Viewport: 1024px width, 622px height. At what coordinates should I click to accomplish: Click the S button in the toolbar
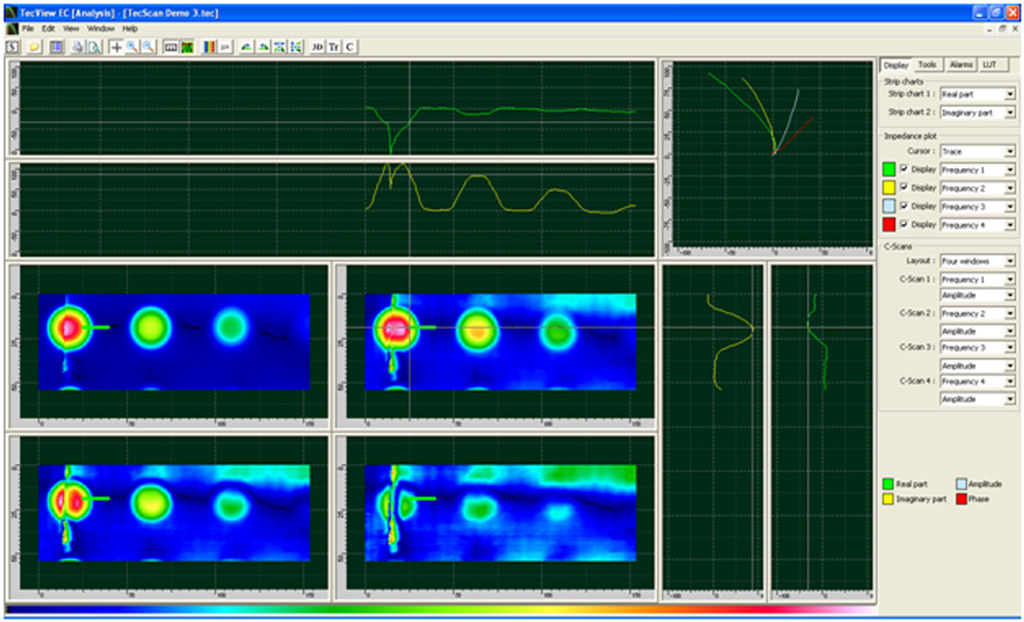click(13, 47)
